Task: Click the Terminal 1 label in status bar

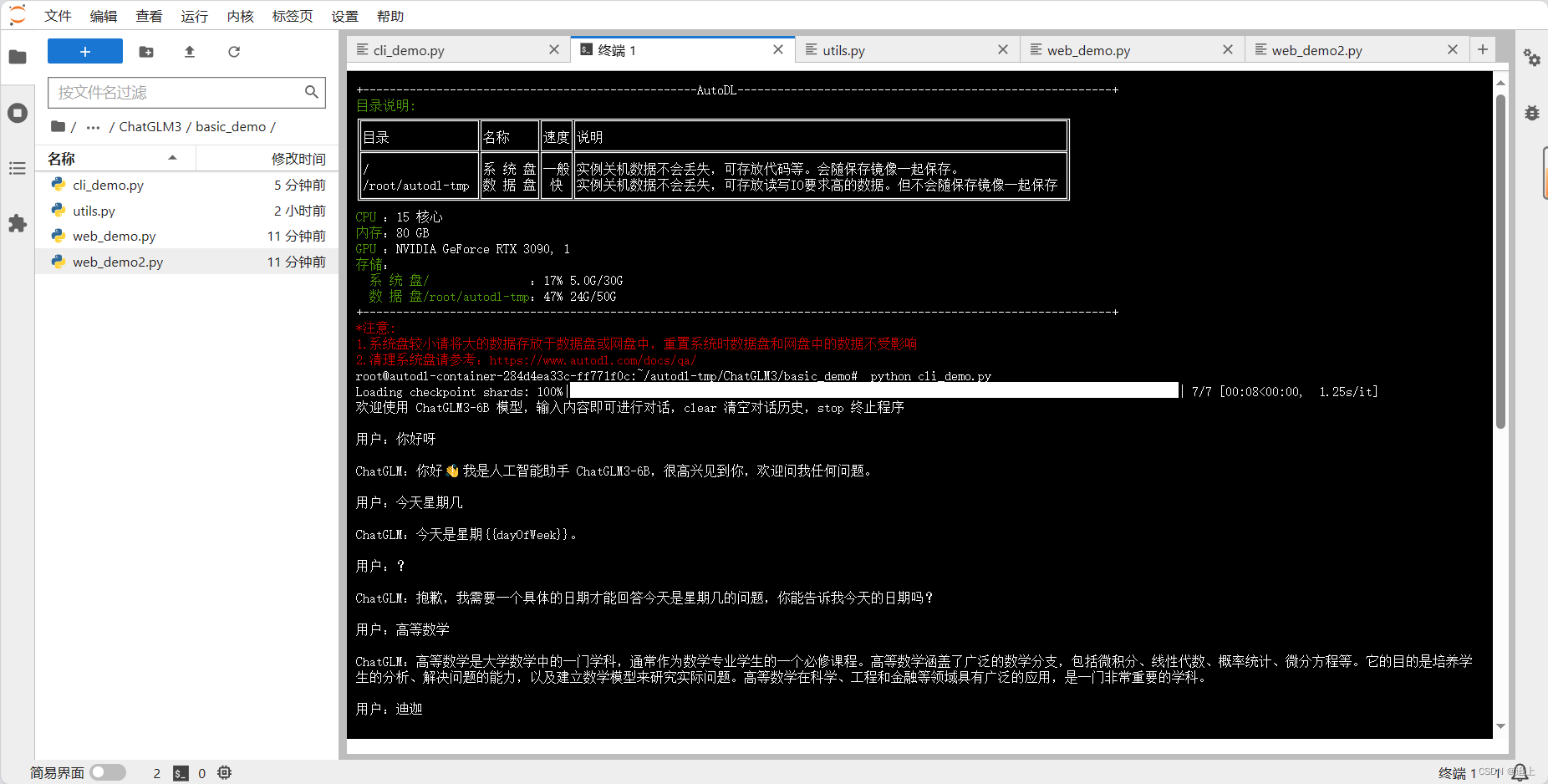Action: [1457, 773]
